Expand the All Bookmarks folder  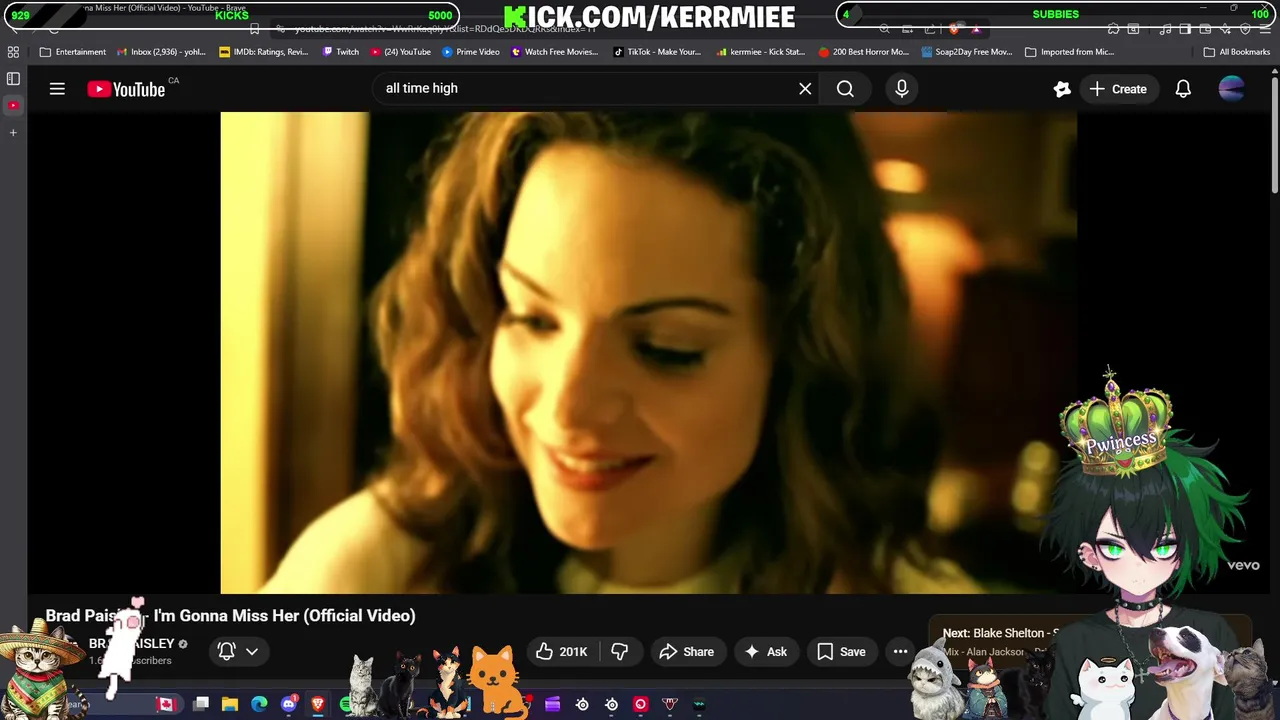(1237, 52)
